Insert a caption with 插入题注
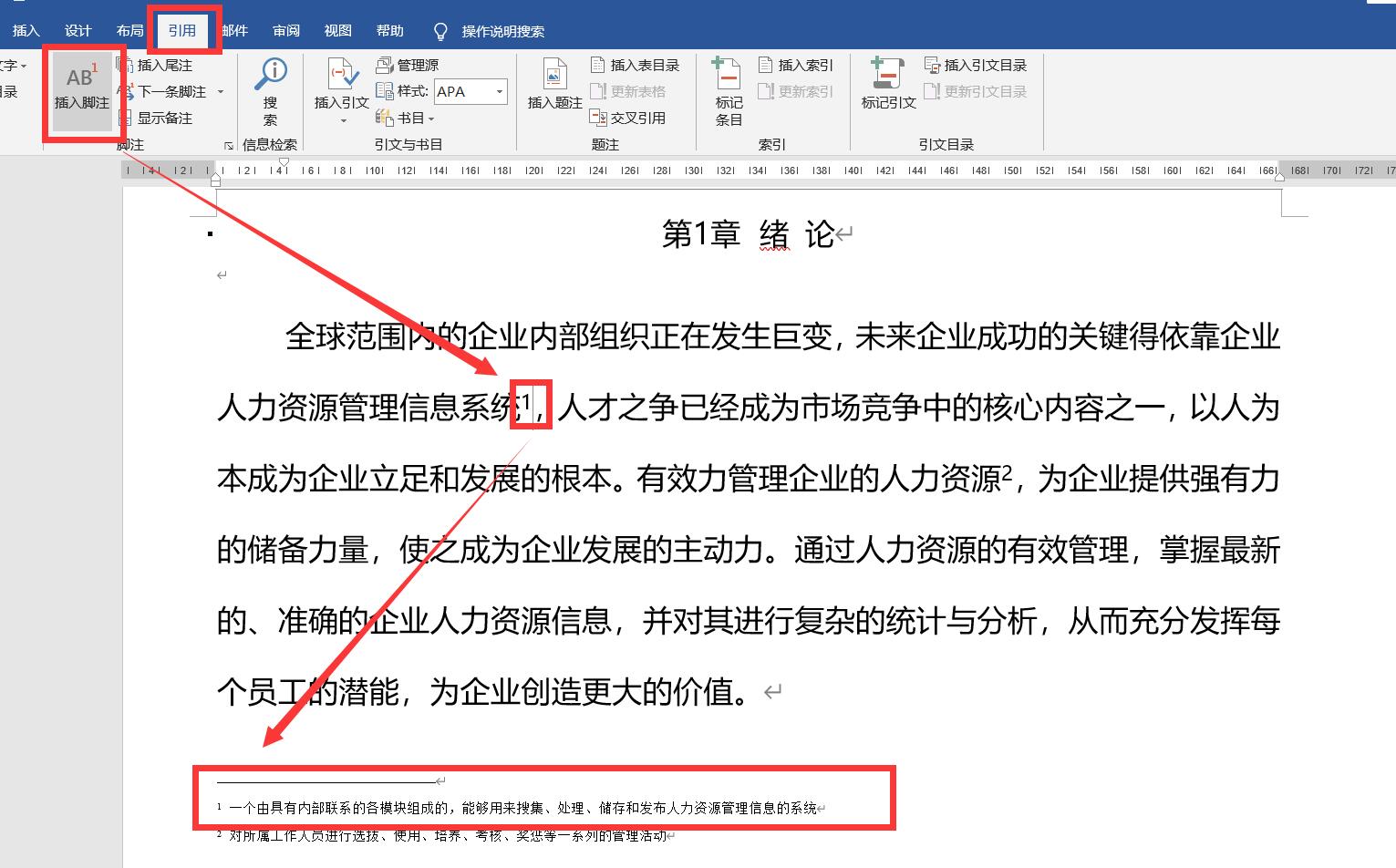1396x868 pixels. coord(555,87)
